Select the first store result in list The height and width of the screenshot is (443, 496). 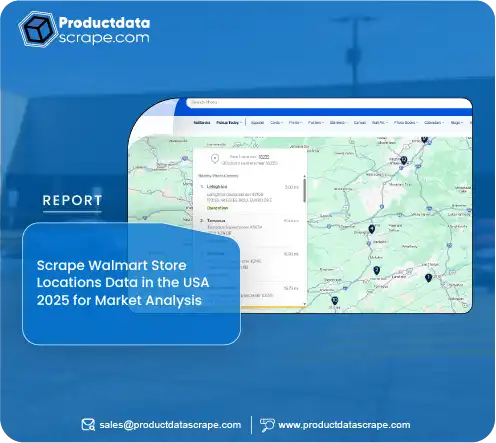click(x=249, y=197)
